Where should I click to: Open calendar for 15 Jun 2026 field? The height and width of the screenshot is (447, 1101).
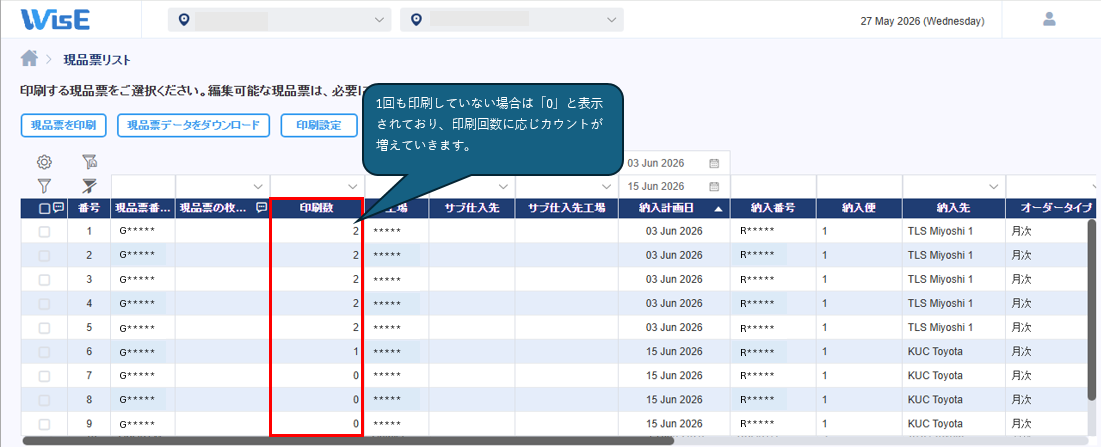click(x=714, y=186)
